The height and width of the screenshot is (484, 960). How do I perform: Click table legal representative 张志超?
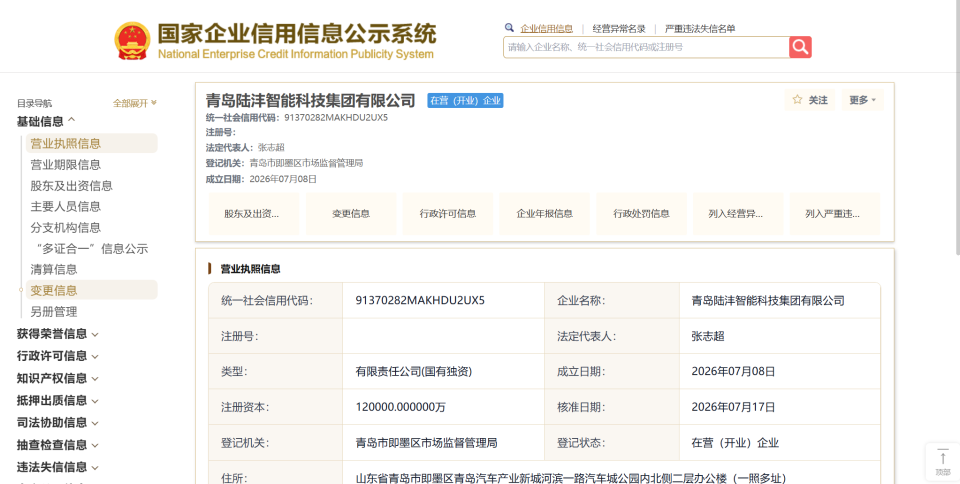(x=708, y=336)
